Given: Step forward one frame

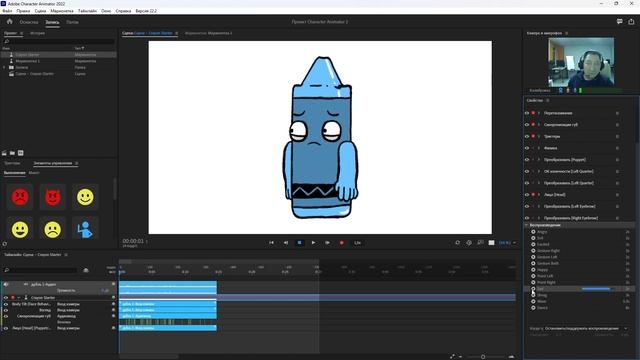Looking at the screenshot, I should tap(327, 243).
